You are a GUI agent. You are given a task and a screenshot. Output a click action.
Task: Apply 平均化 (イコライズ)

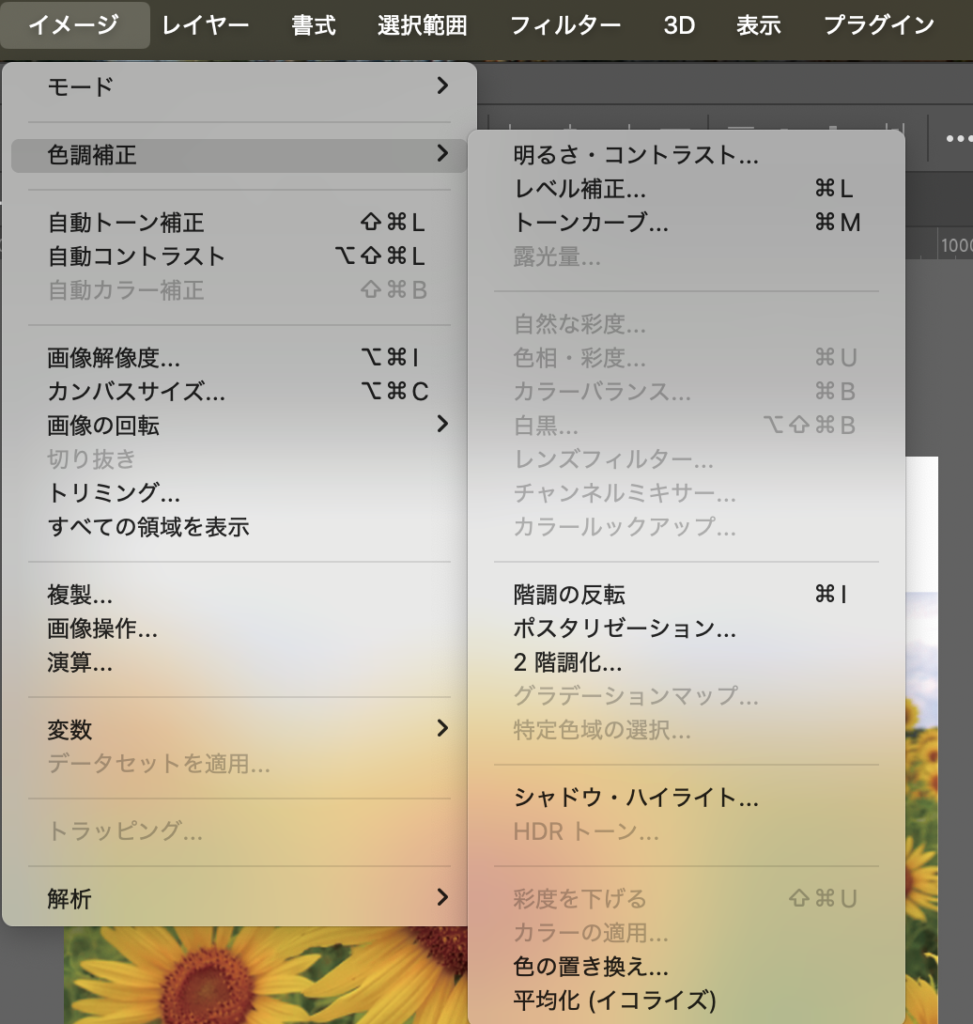(615, 999)
